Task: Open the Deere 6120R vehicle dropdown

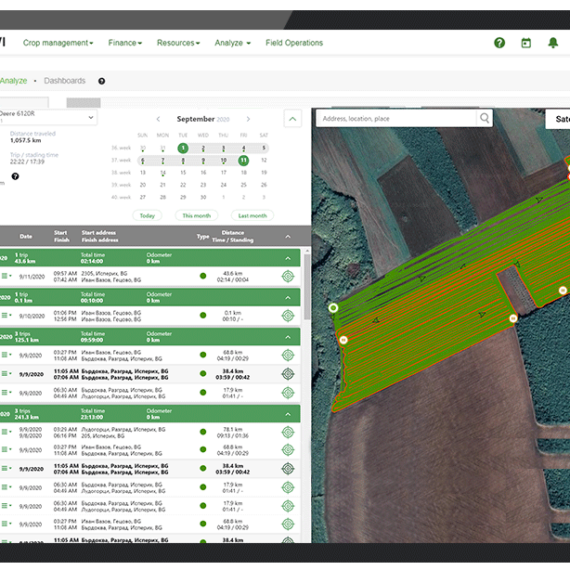Action: point(48,117)
